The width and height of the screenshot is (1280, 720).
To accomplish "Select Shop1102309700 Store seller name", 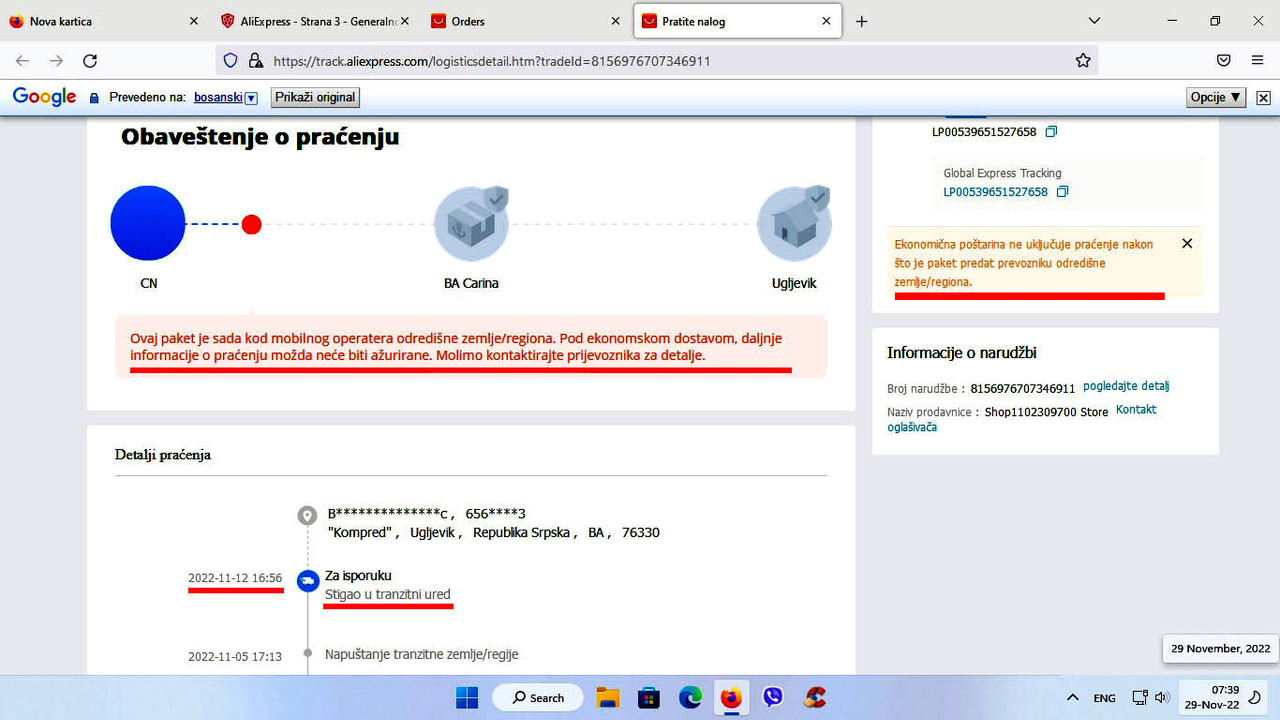I will click(x=1046, y=412).
